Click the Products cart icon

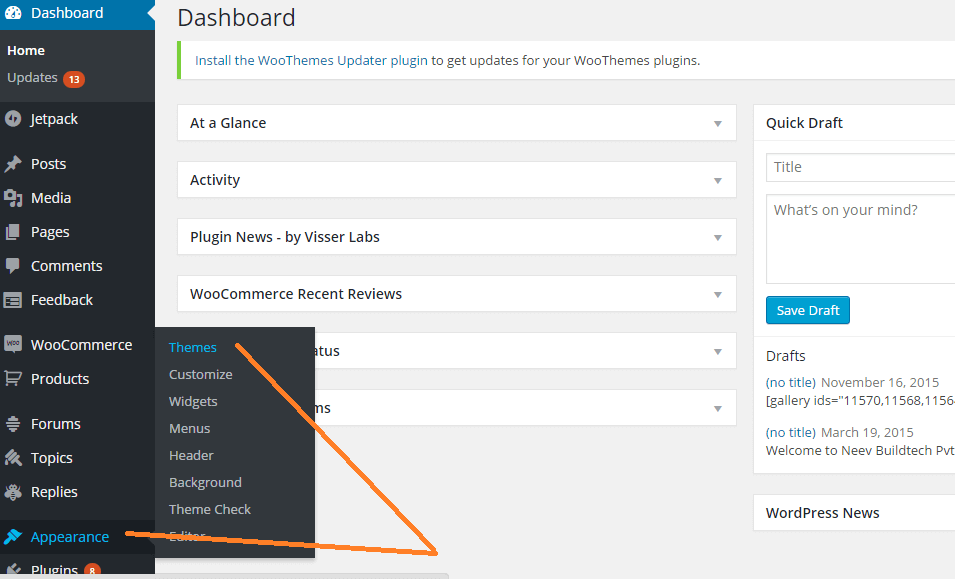[13, 379]
